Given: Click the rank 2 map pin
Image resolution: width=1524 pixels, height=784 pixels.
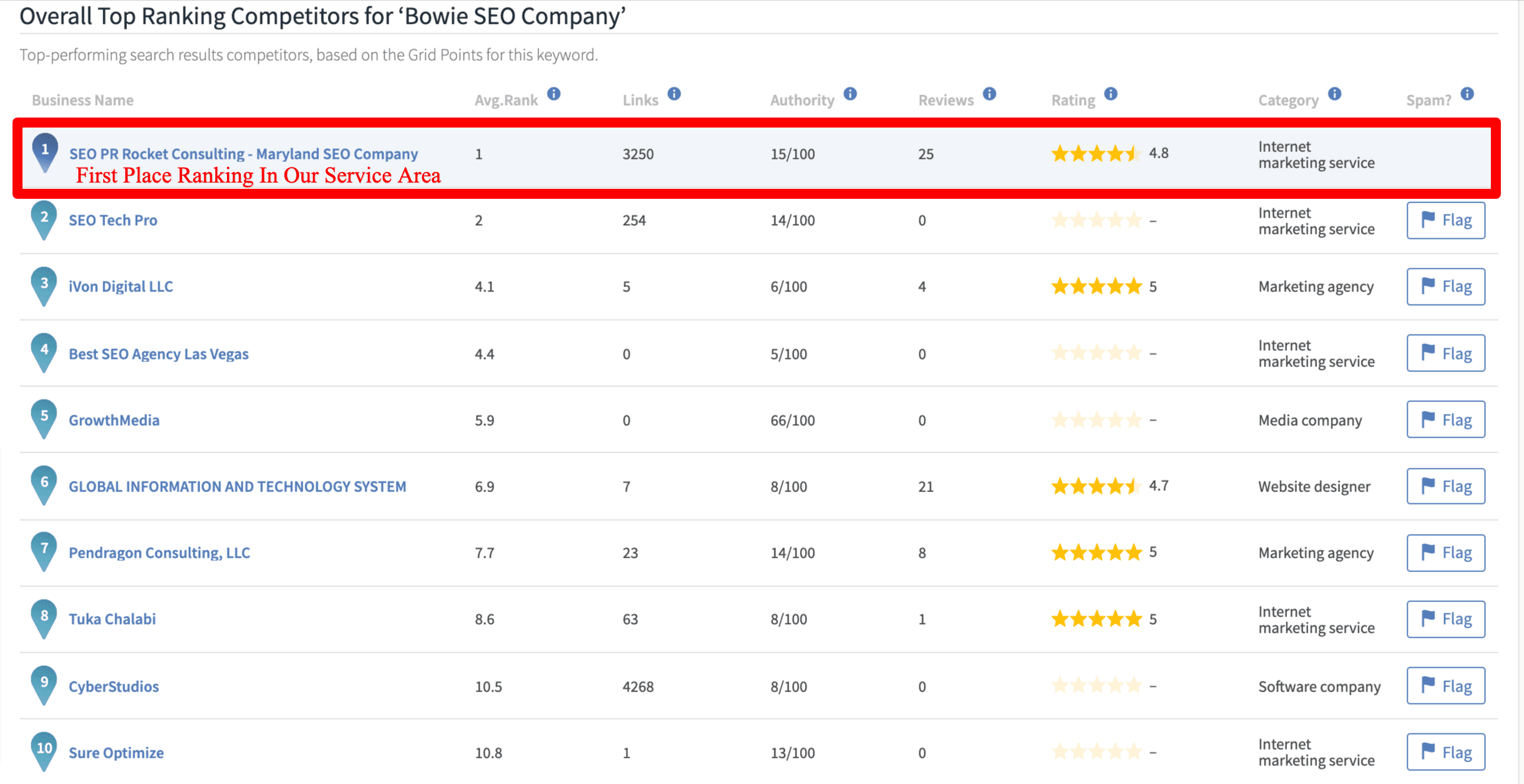Looking at the screenshot, I should 44,220.
